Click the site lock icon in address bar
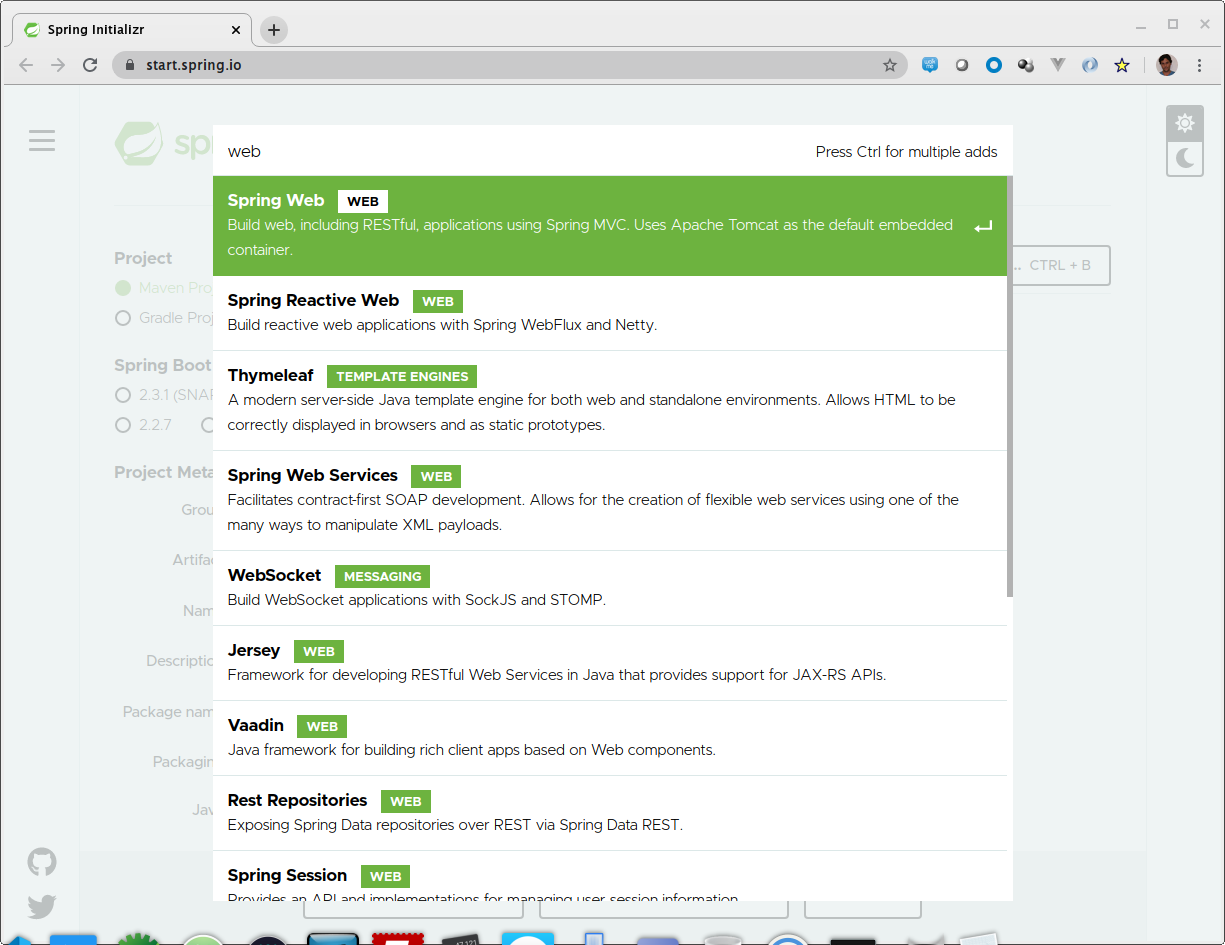The image size is (1225, 945). [129, 65]
